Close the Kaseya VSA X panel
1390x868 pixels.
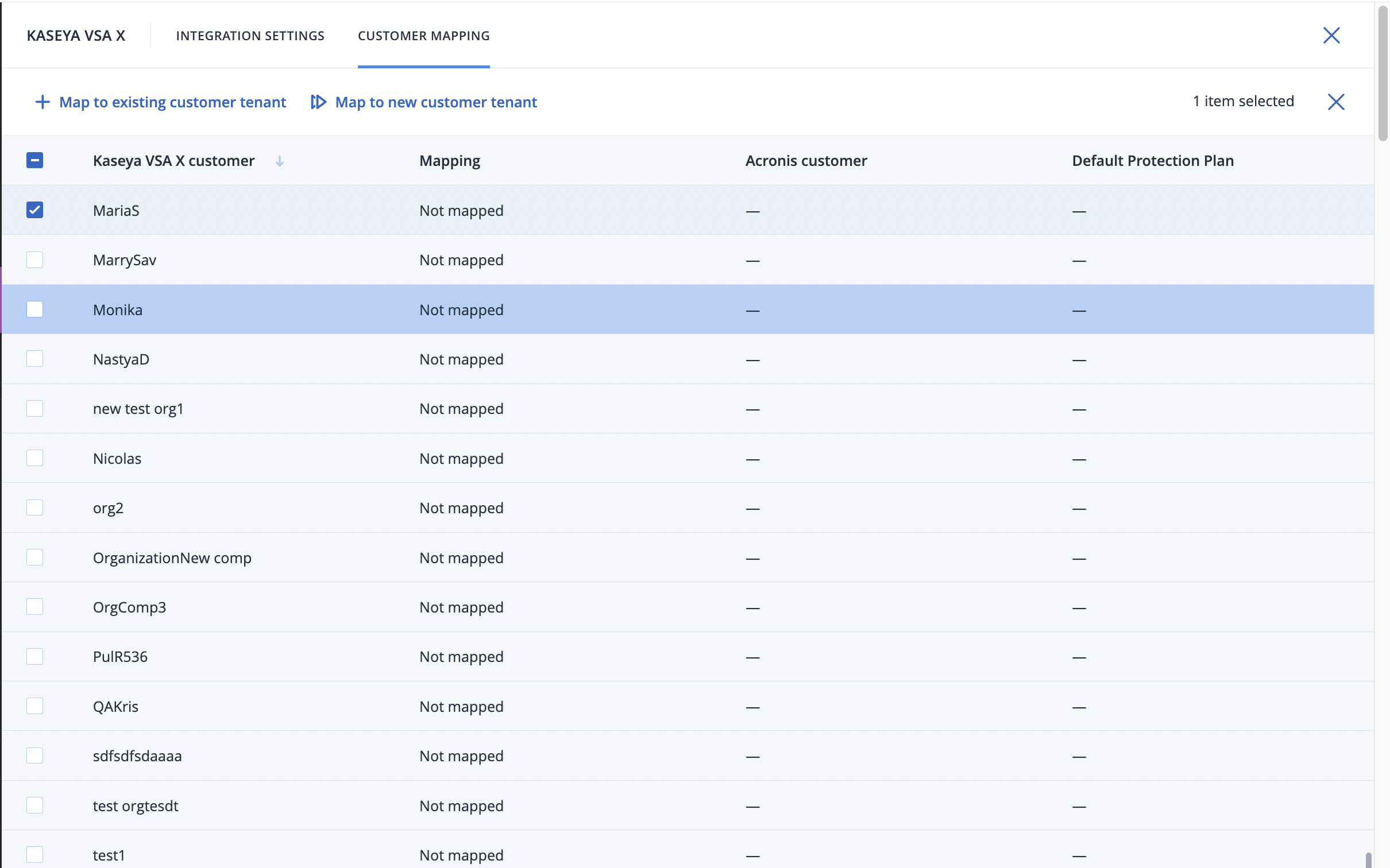click(1331, 36)
